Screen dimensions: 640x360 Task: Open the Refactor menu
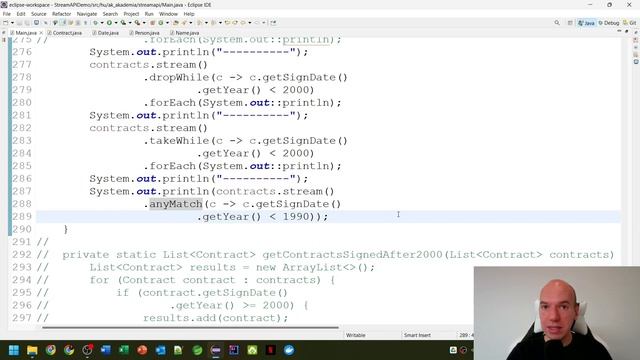pyautogui.click(x=62, y=14)
